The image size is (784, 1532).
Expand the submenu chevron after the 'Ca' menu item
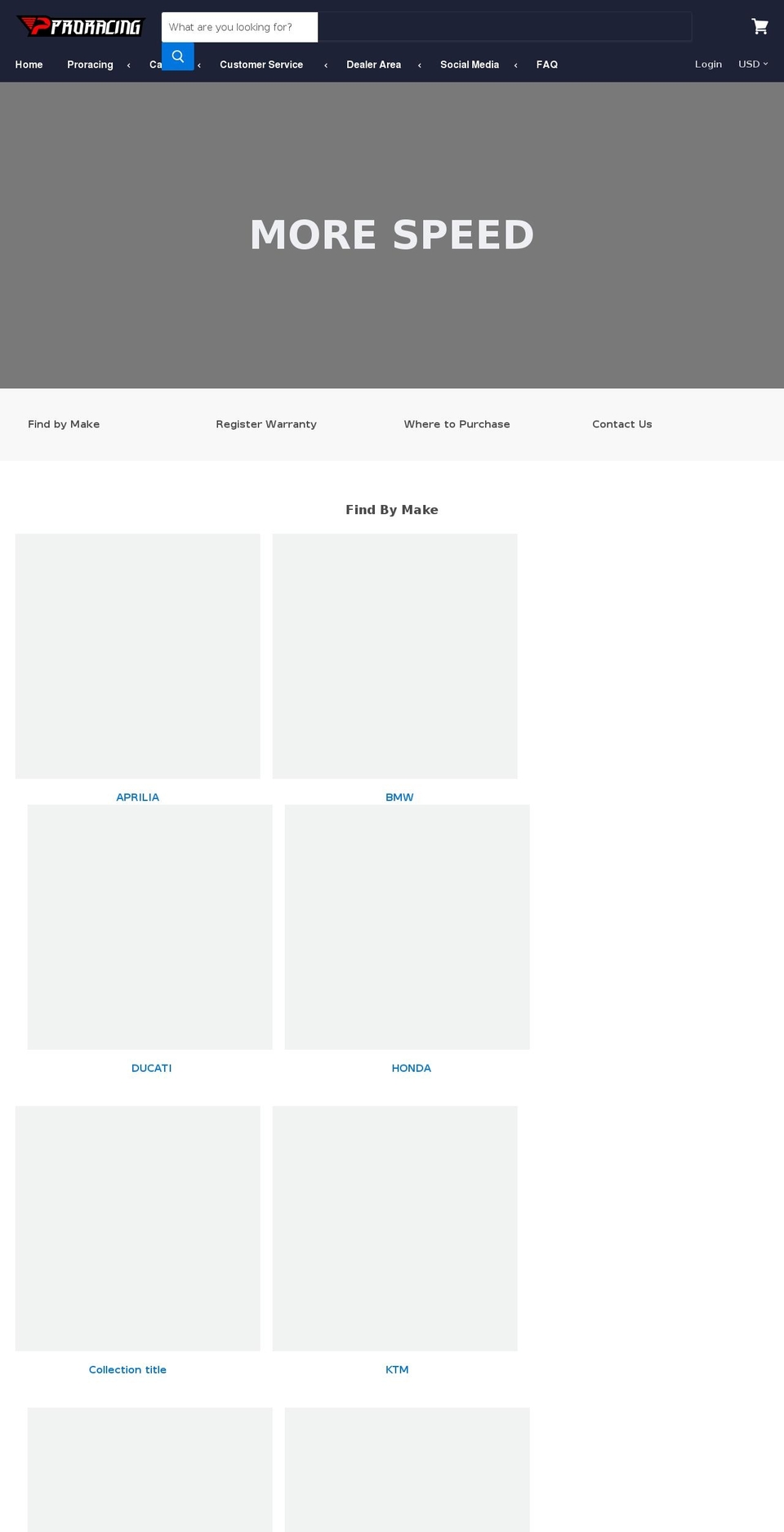click(x=199, y=65)
